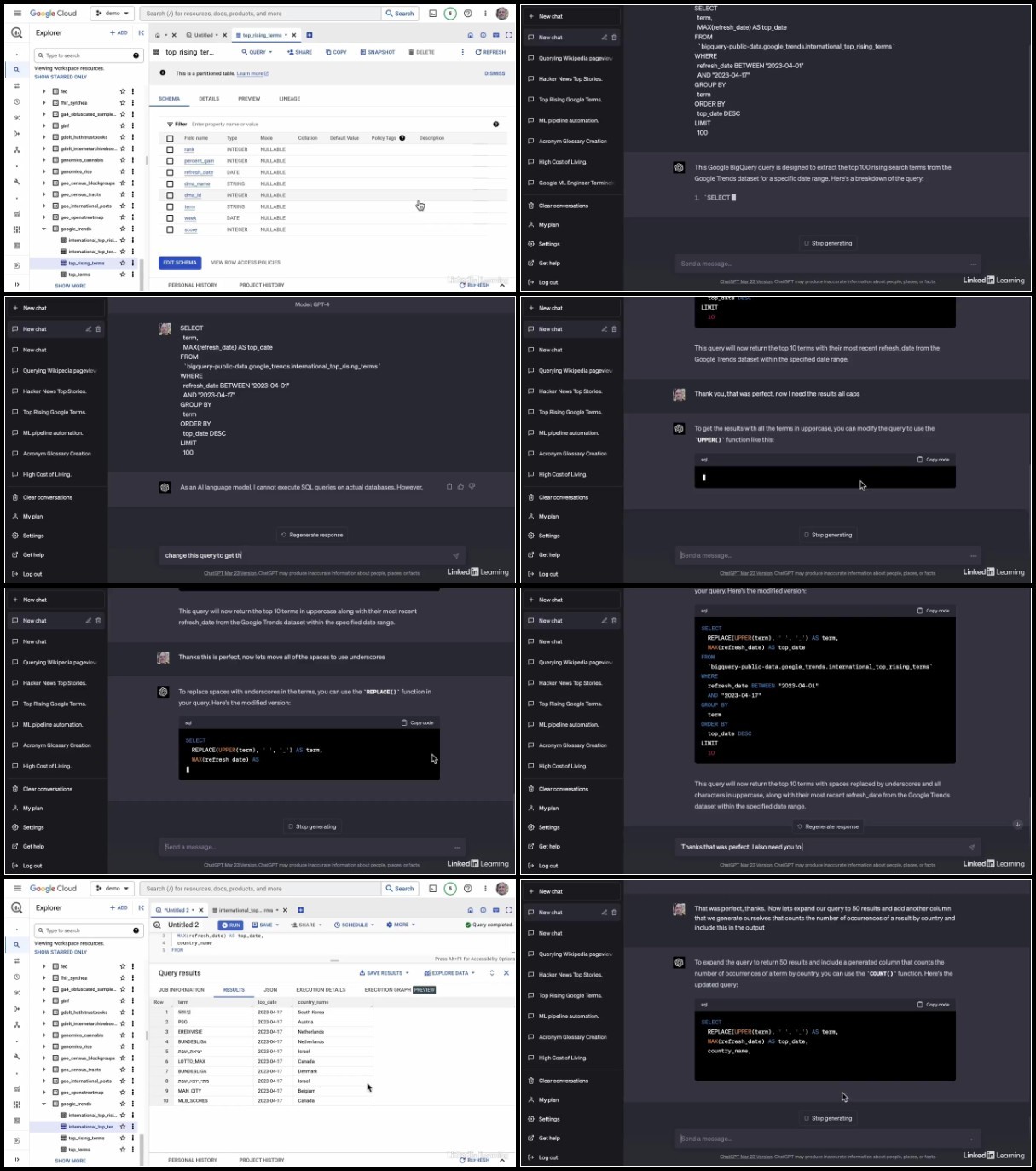Click Regenerate response in the Model: GPT-4 screen
This screenshot has height=1171, width=1036.
(312, 535)
